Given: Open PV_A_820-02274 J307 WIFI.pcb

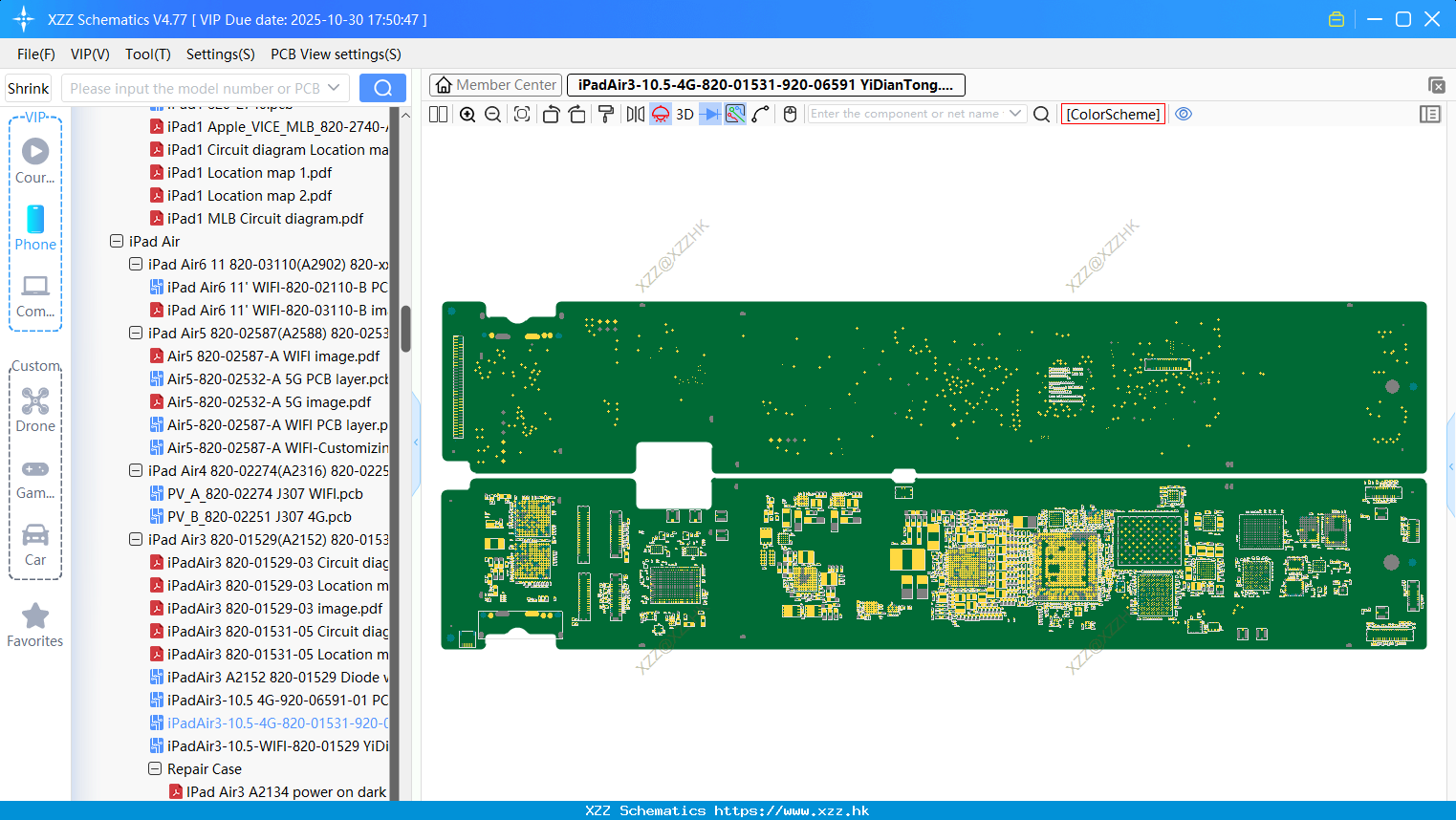Looking at the screenshot, I should tap(265, 494).
